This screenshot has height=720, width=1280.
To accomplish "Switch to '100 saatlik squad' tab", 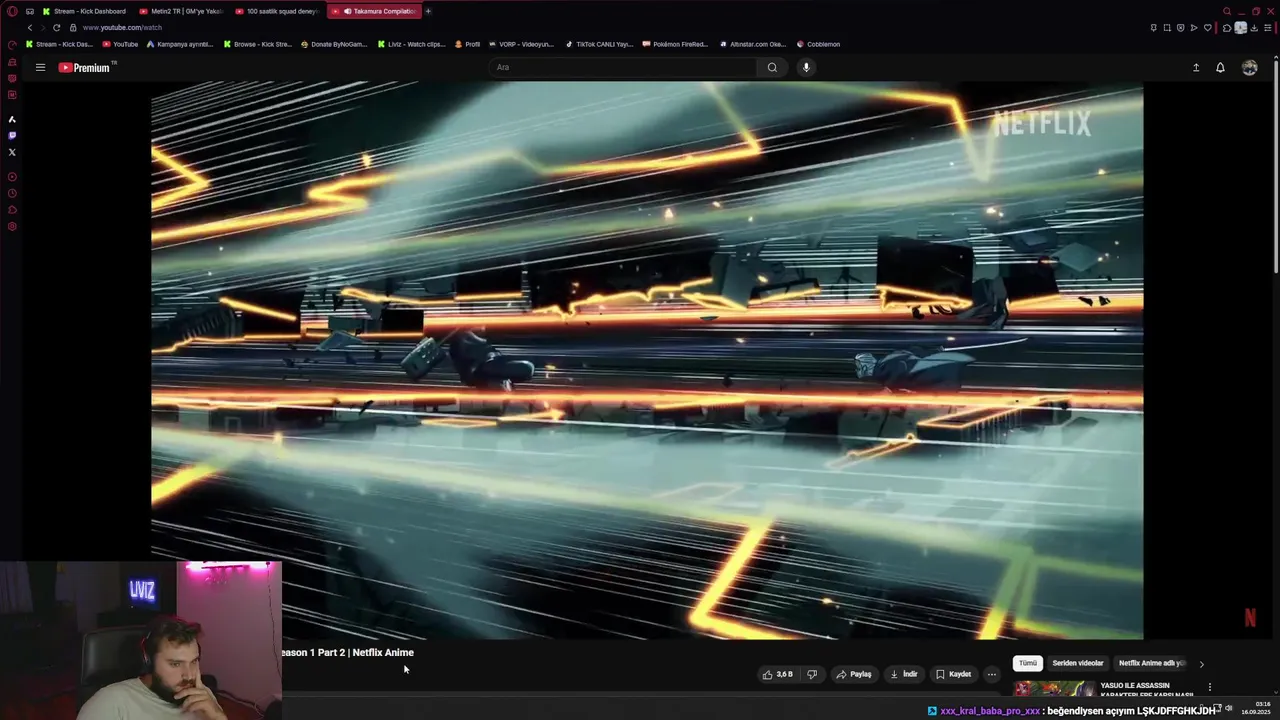I will tap(276, 11).
